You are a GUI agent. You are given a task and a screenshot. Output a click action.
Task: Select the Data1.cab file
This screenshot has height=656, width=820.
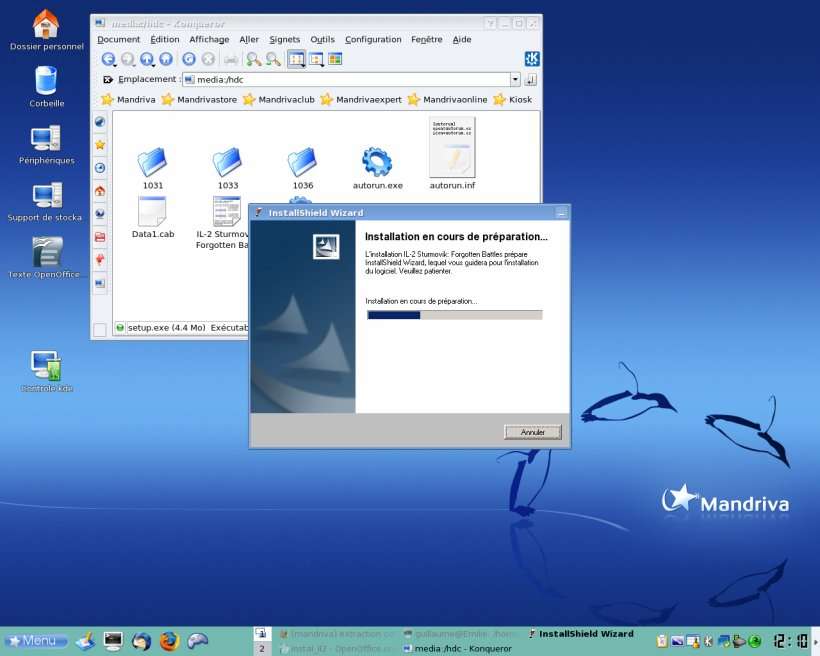pos(153,218)
